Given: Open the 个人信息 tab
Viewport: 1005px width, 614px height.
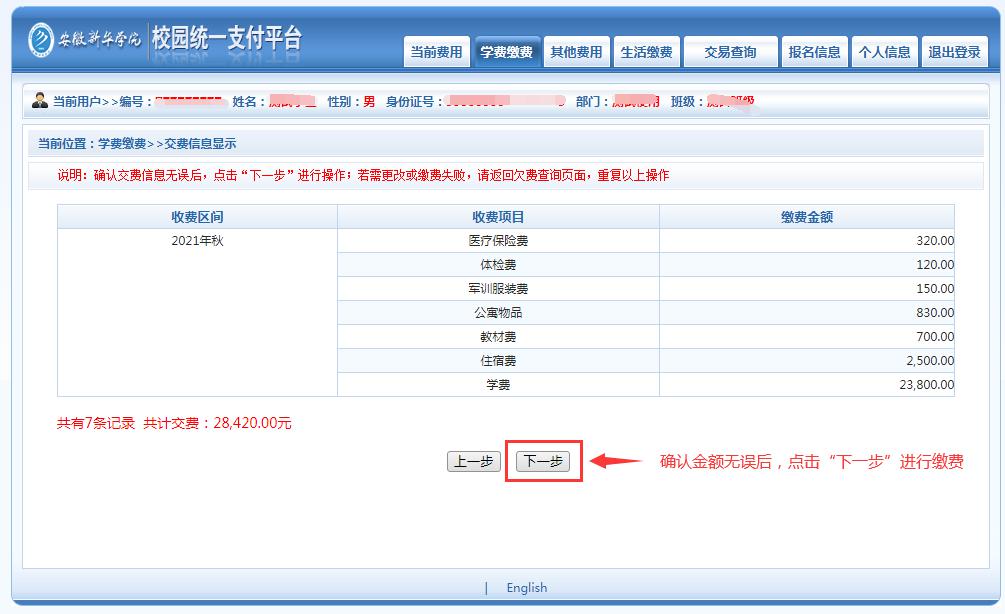Looking at the screenshot, I should (884, 53).
